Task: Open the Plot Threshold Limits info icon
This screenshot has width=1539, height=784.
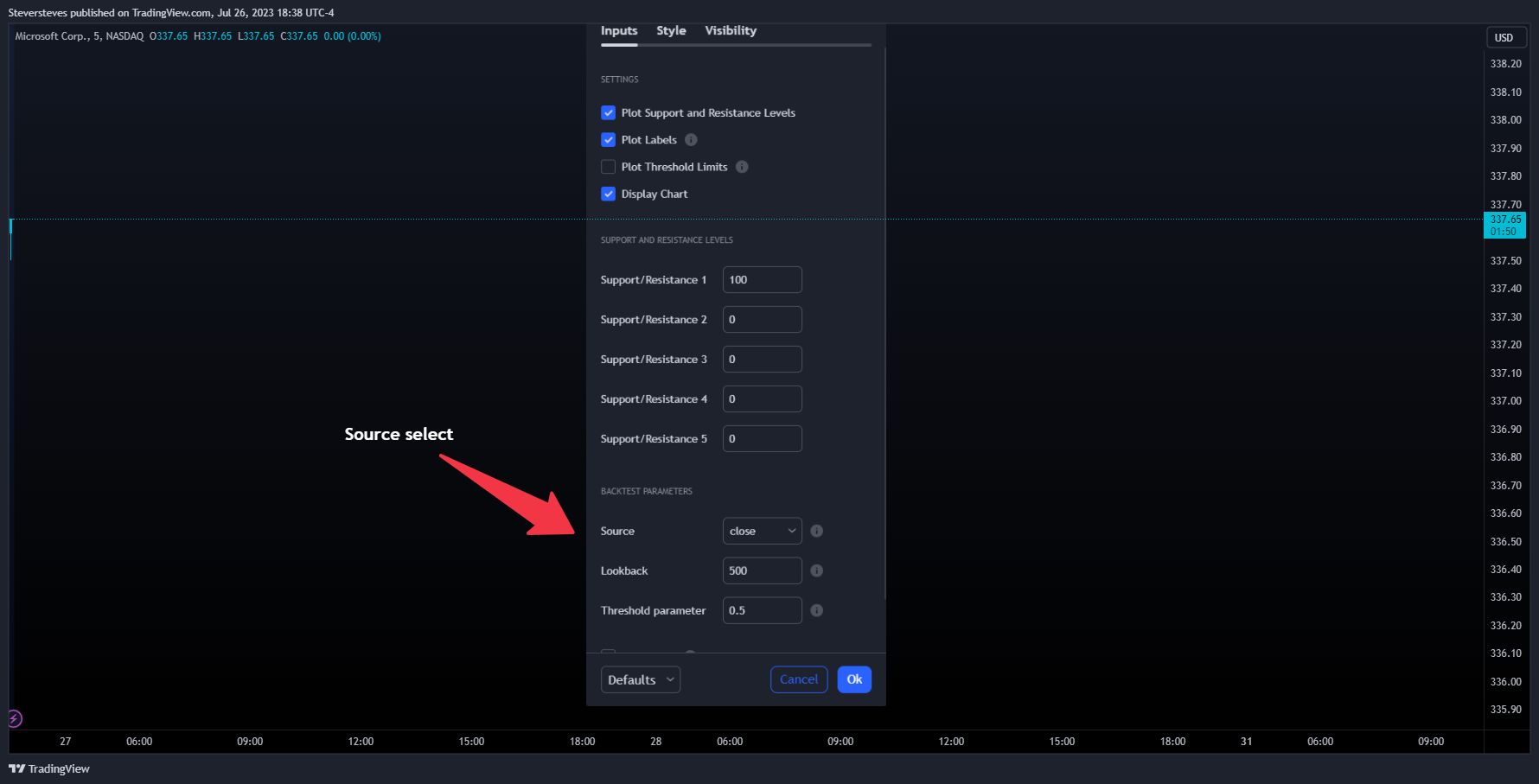Action: (742, 167)
